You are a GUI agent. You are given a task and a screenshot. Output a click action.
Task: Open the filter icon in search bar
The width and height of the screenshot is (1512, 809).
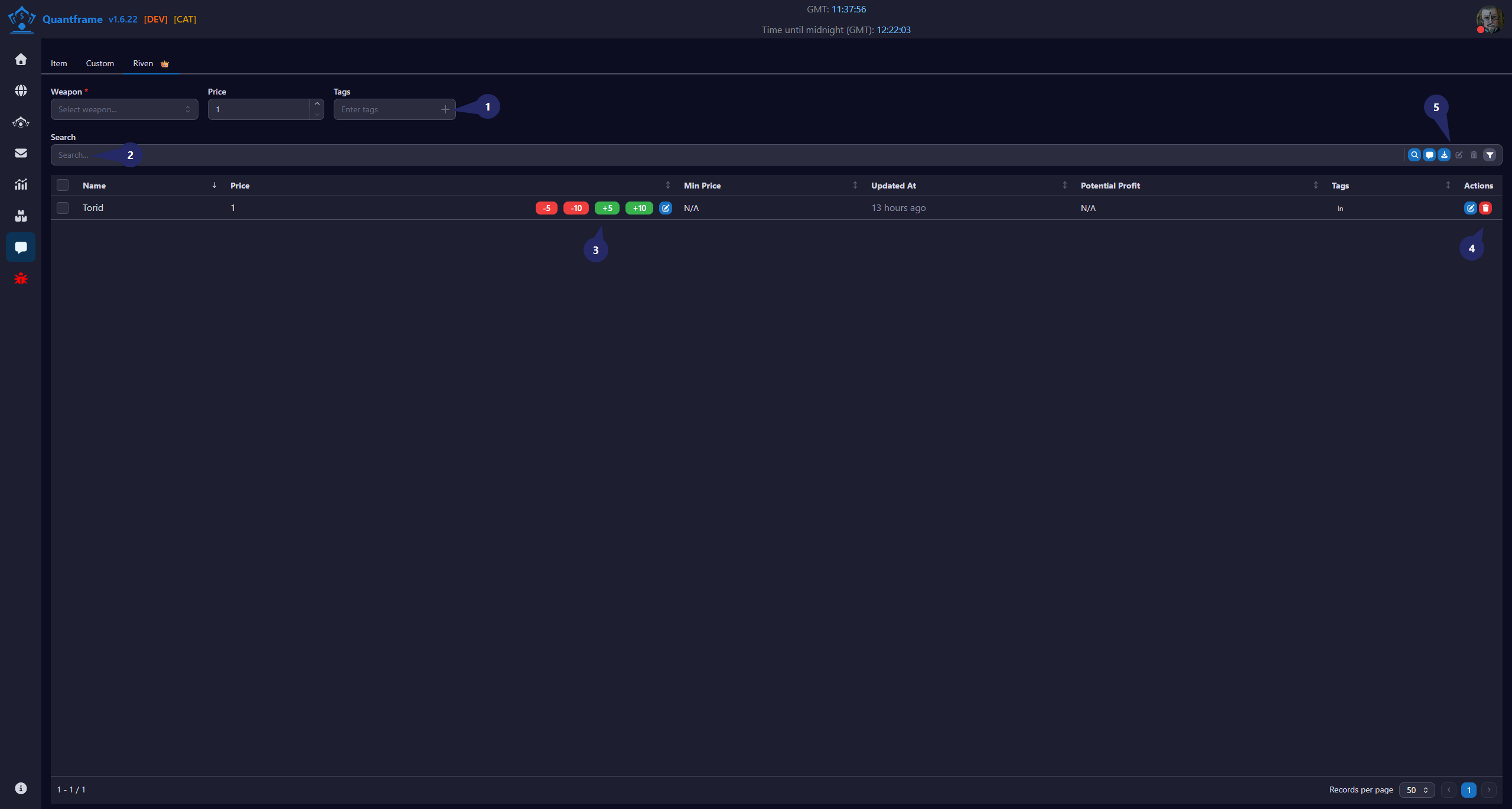[1490, 155]
